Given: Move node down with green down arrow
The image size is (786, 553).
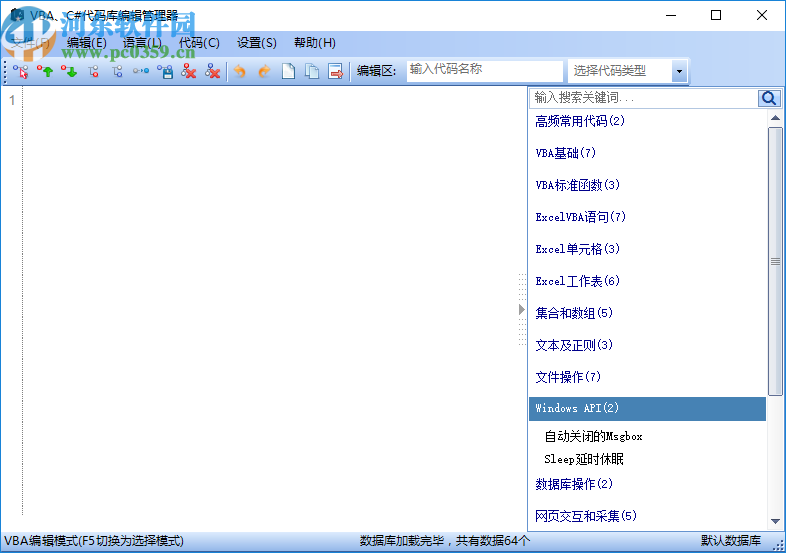Looking at the screenshot, I should point(69,72).
